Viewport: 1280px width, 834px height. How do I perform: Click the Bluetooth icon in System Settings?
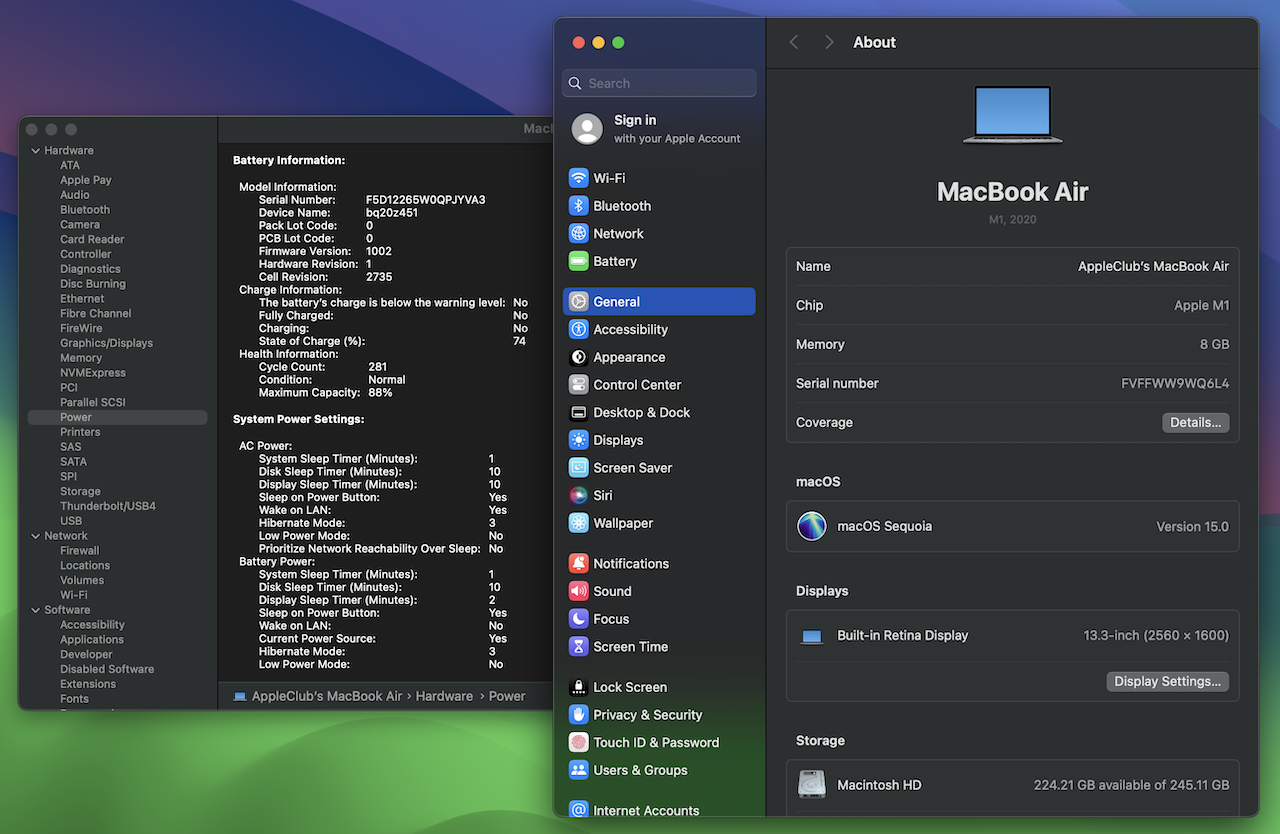coord(578,206)
